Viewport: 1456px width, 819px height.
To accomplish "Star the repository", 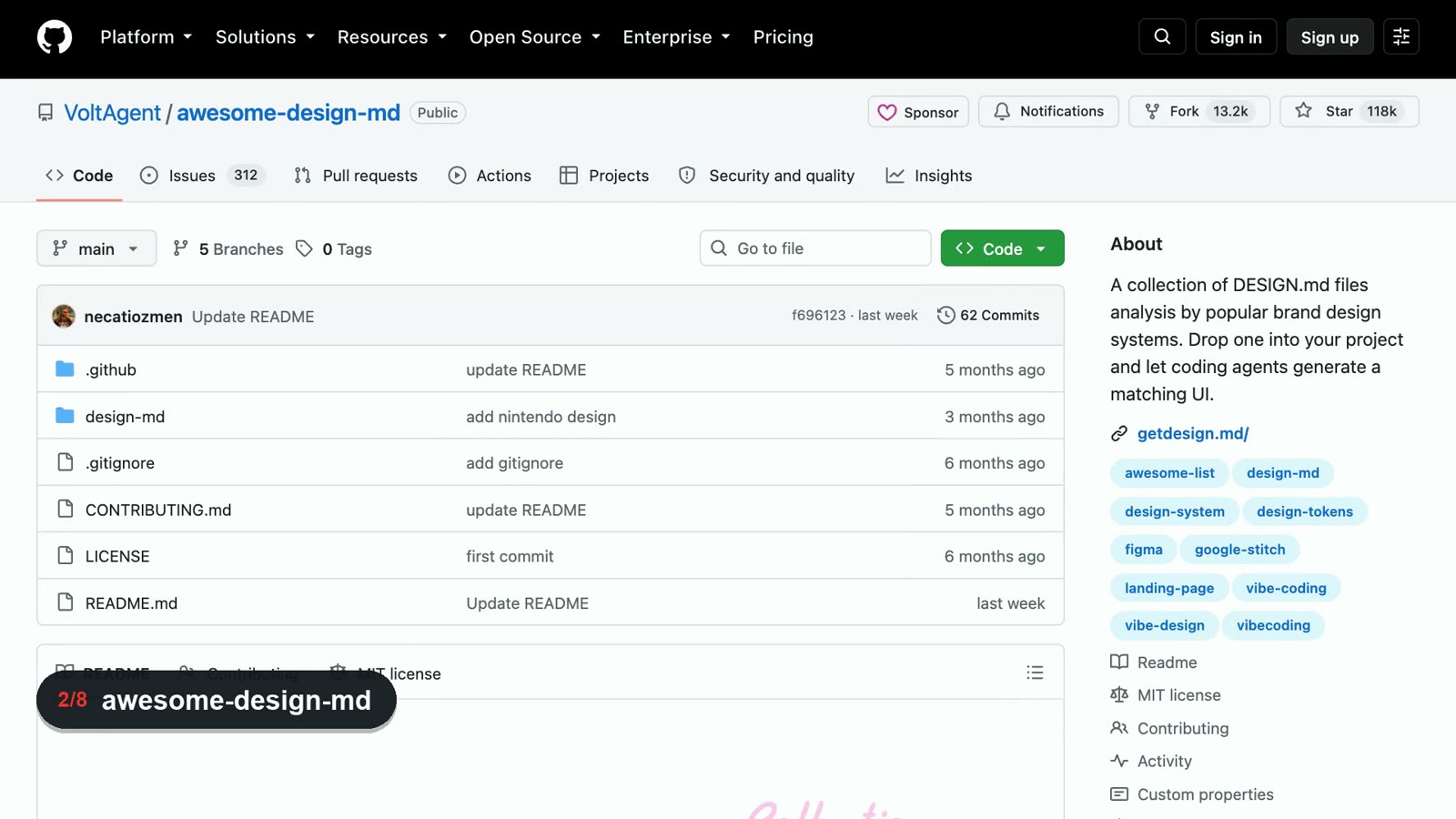I will [1349, 111].
